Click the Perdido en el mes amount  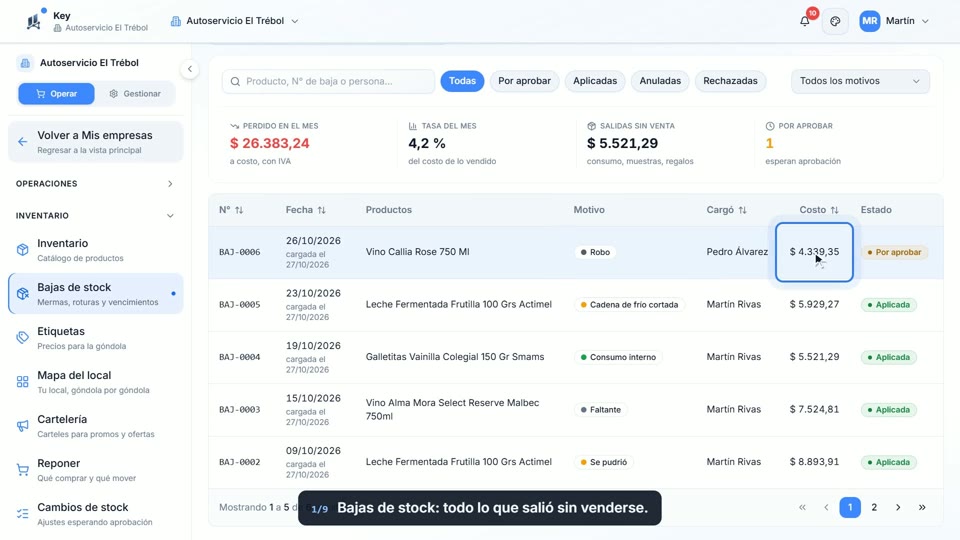pos(269,143)
